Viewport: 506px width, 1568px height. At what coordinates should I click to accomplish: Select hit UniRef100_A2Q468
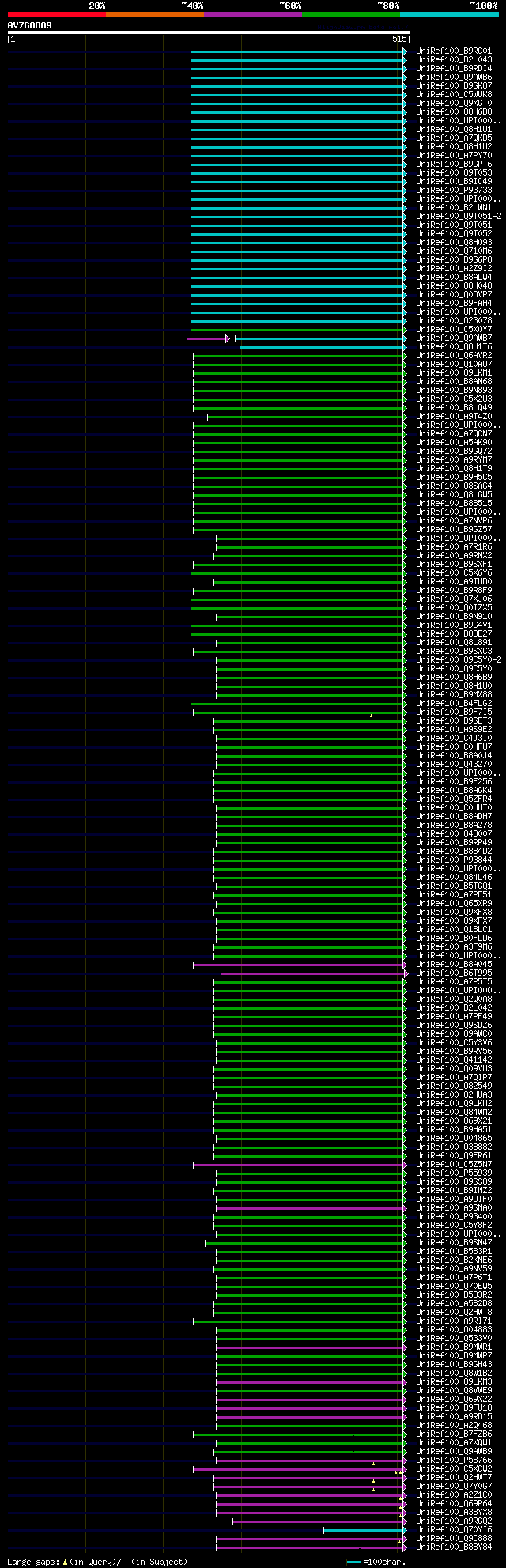point(454,1426)
